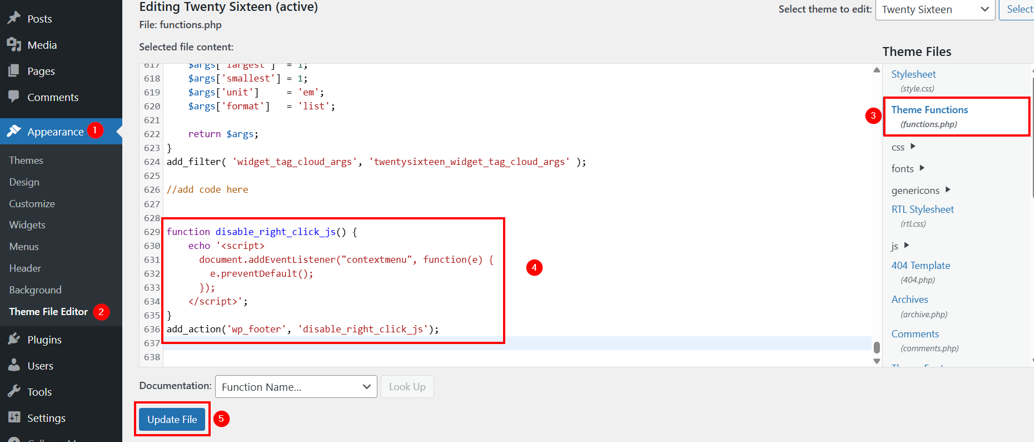The height and width of the screenshot is (442, 1034).
Task: Open Archives file link
Action: pyautogui.click(x=909, y=300)
